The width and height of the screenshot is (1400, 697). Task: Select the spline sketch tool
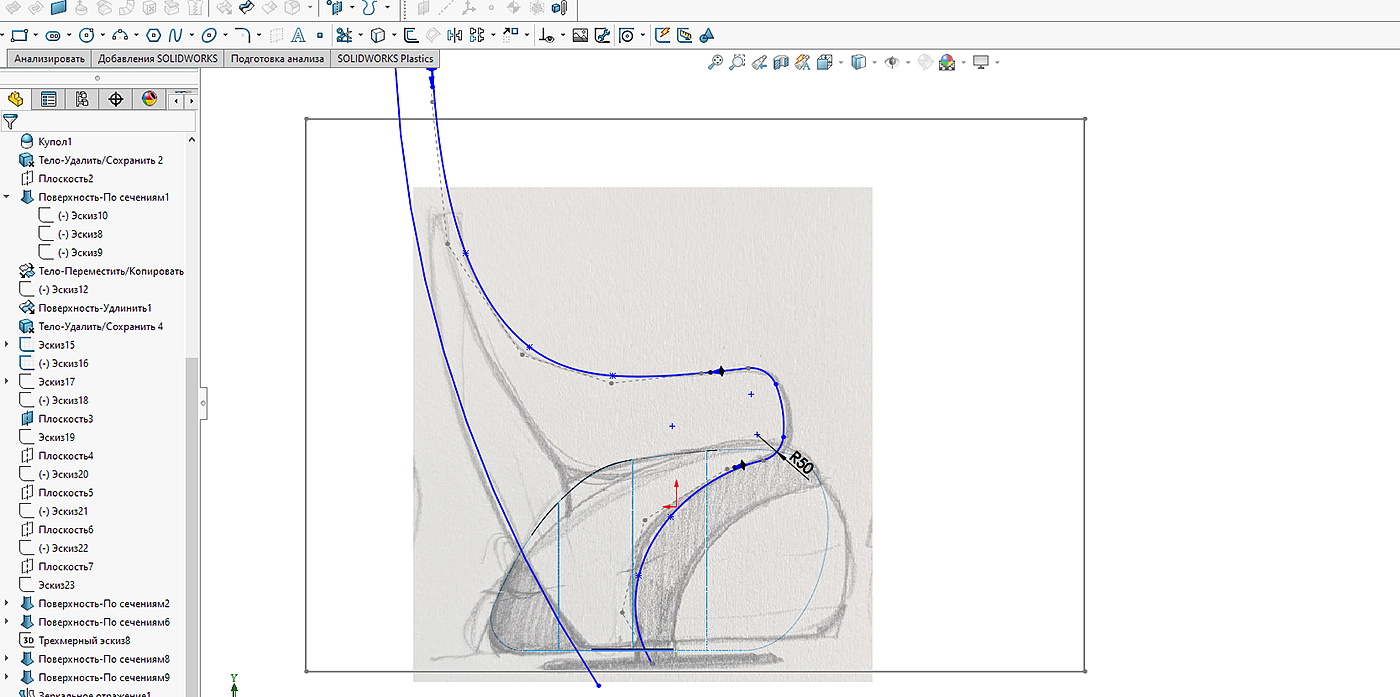pyautogui.click(x=174, y=36)
